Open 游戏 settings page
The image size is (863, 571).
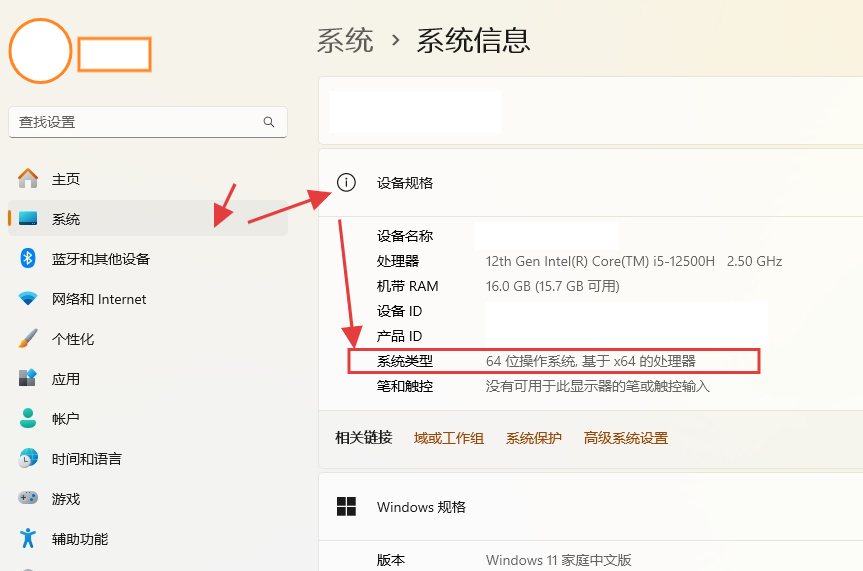[x=148, y=499]
